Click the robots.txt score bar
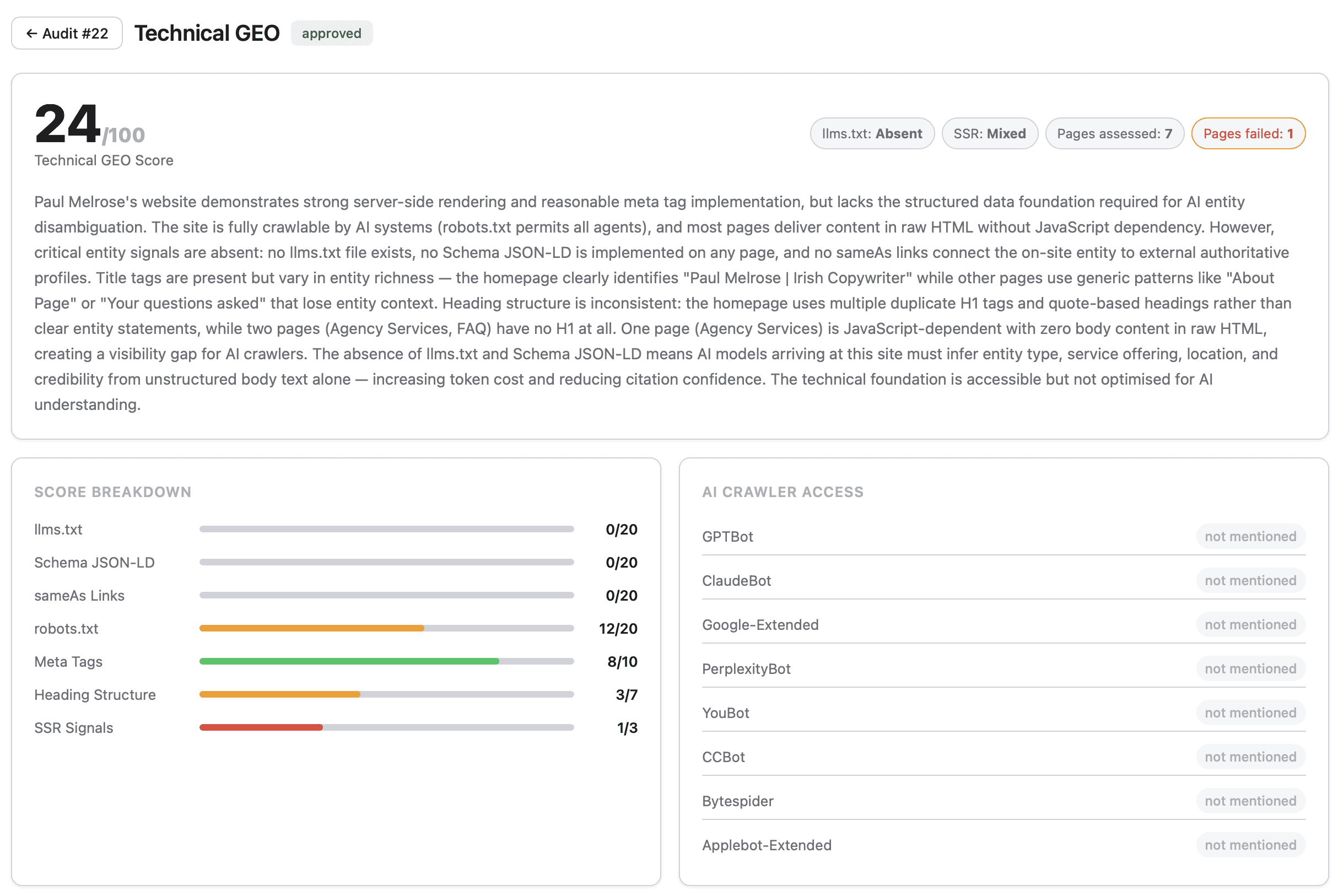 click(x=386, y=628)
